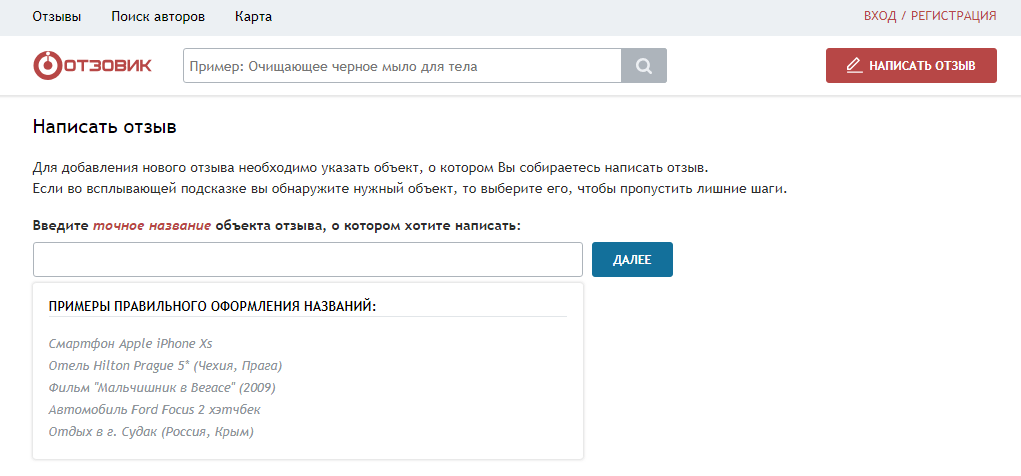Choose example Отдых в г. Судак
The width and height of the screenshot is (1021, 476).
(x=151, y=431)
